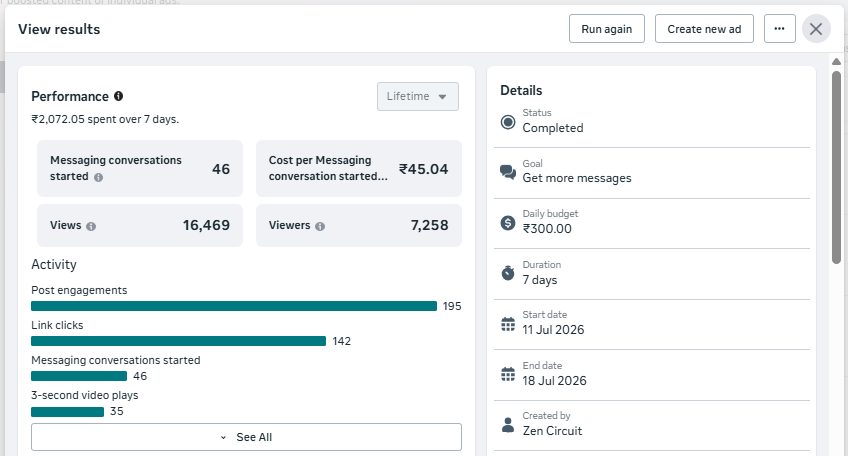
Task: Click the Created by person icon
Action: (508, 425)
